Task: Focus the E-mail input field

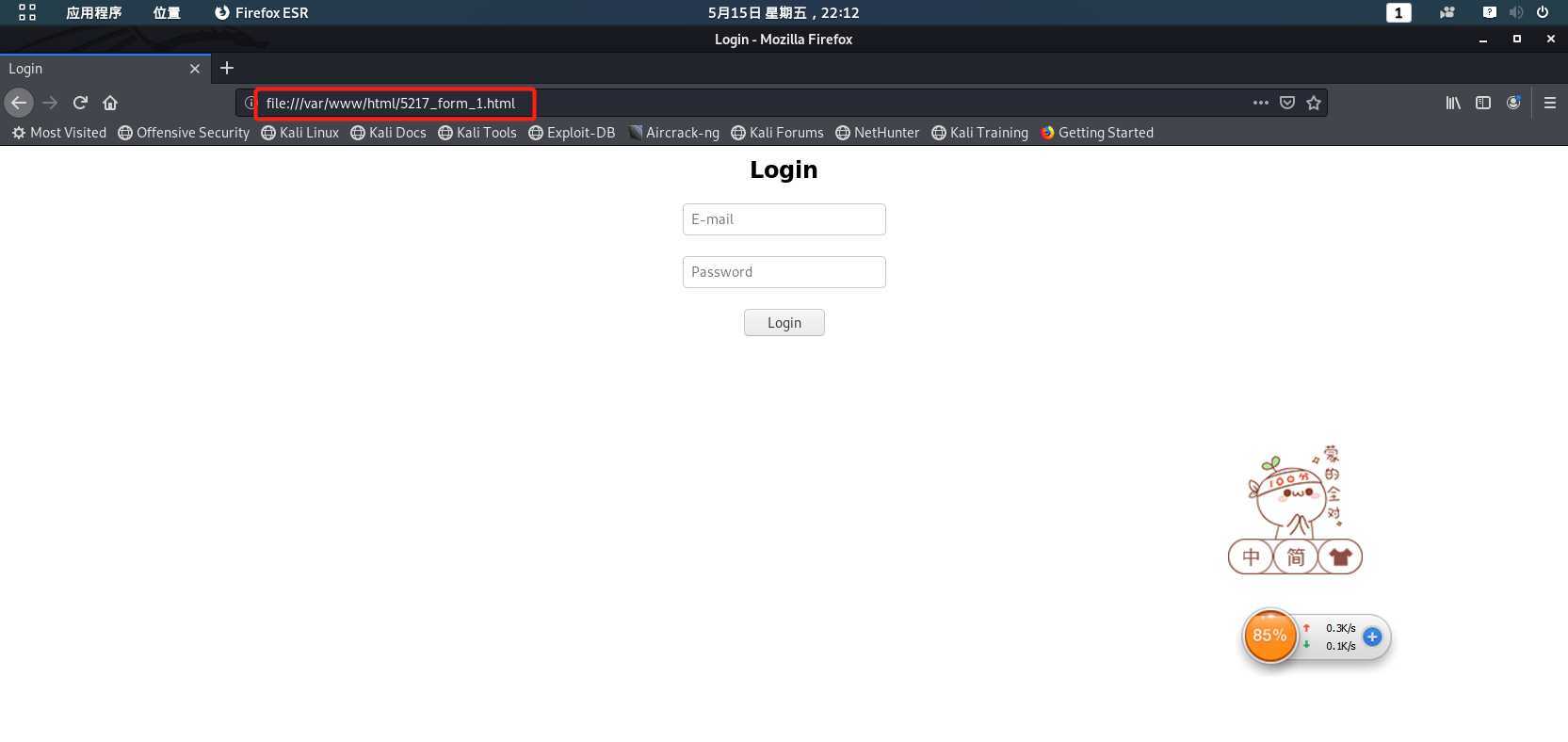Action: [784, 219]
